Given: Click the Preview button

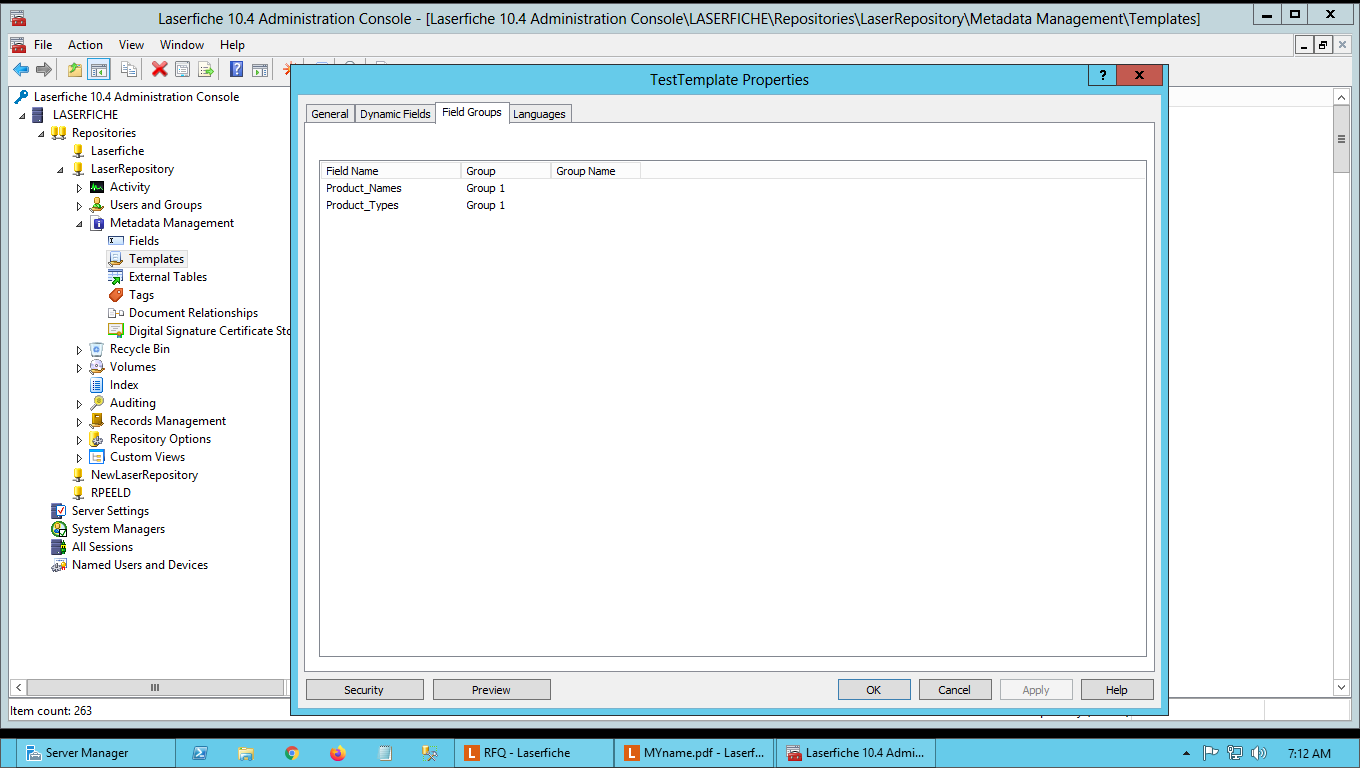Looking at the screenshot, I should pos(491,690).
